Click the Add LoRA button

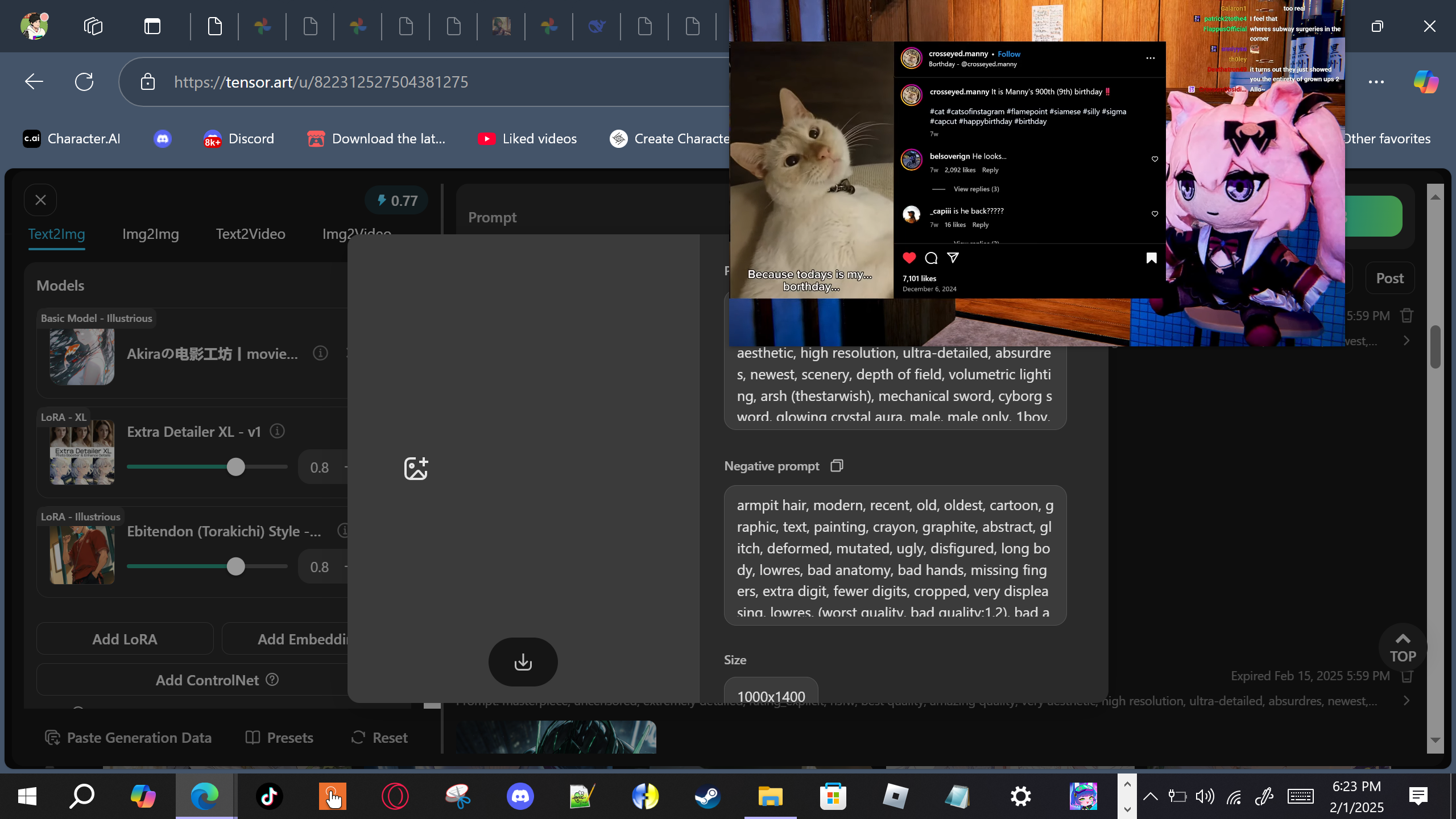point(125,639)
